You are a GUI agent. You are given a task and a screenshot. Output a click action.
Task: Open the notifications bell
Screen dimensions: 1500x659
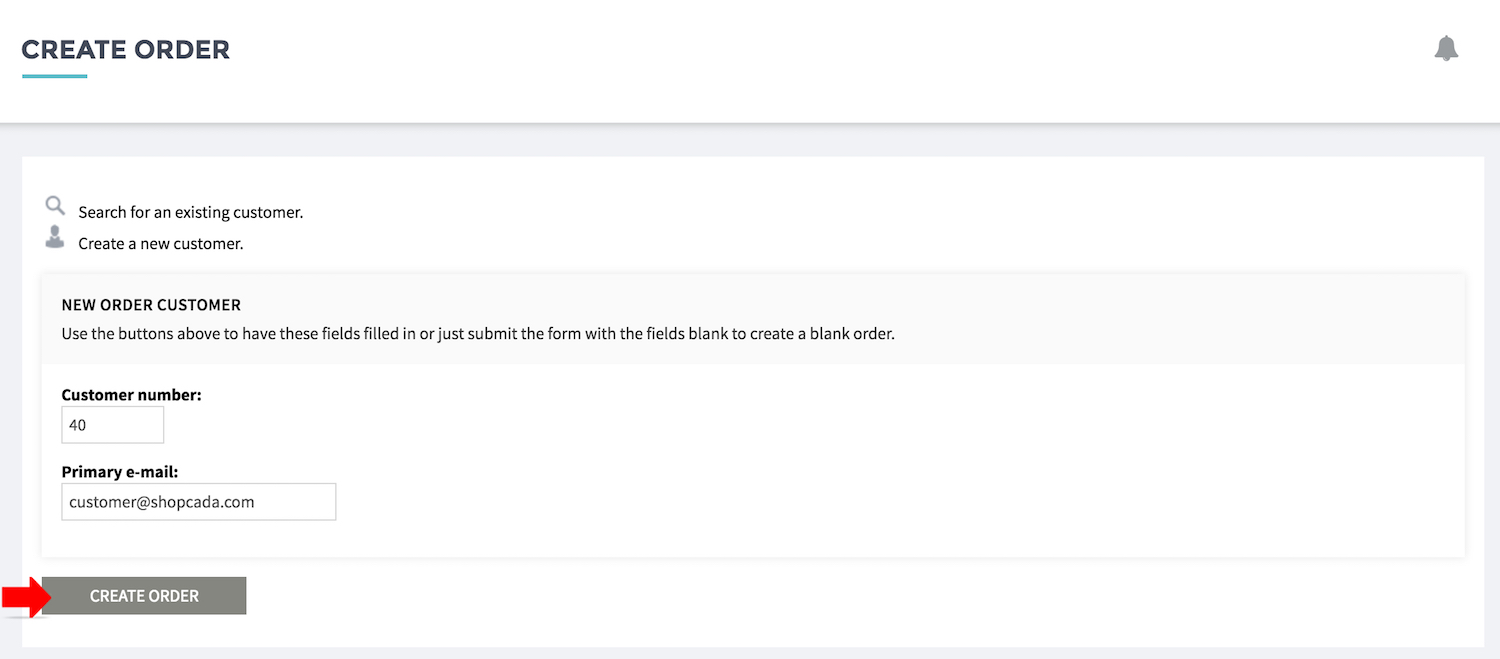point(1446,49)
